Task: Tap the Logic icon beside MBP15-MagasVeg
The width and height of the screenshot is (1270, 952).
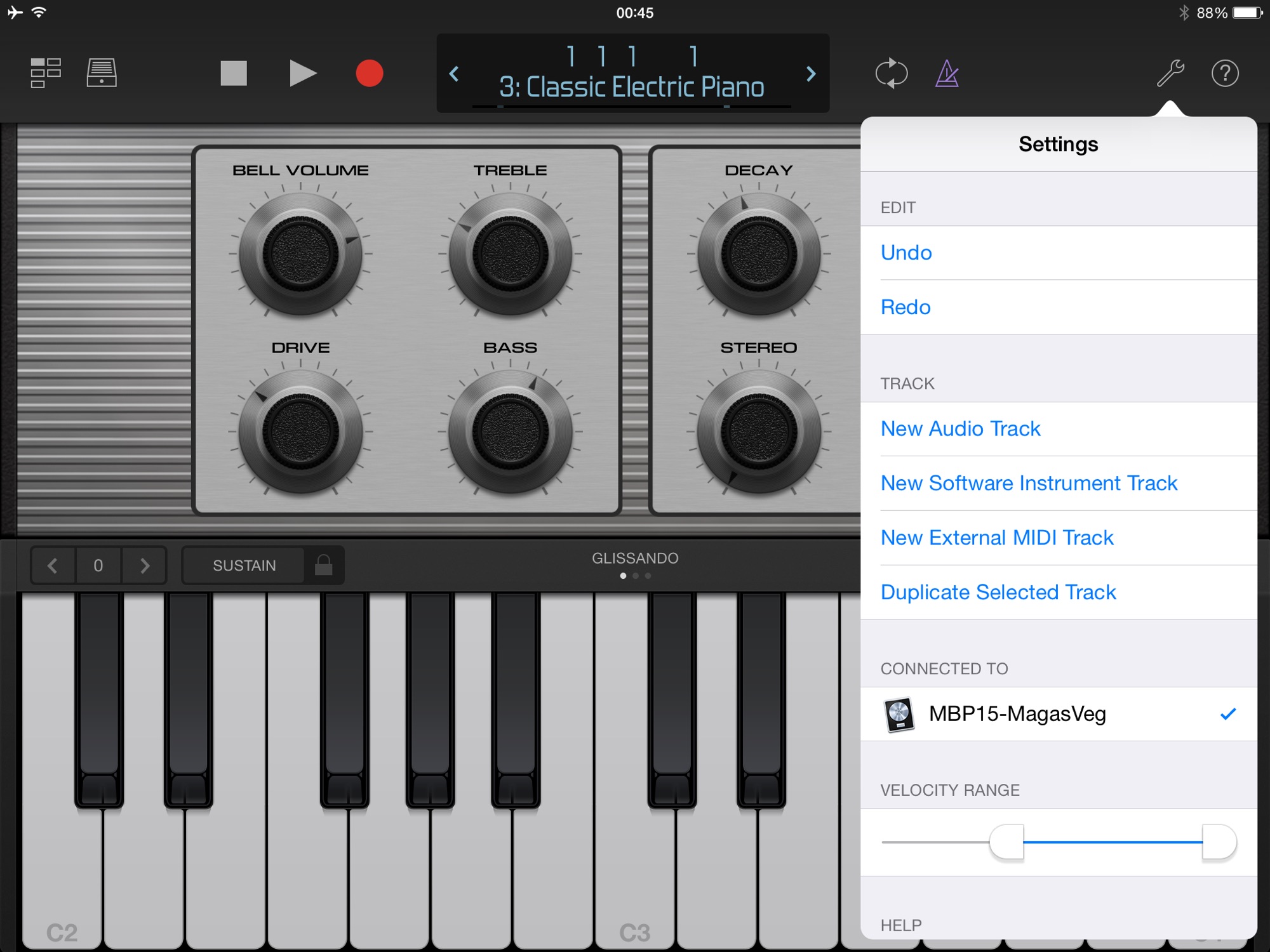Action: point(899,715)
